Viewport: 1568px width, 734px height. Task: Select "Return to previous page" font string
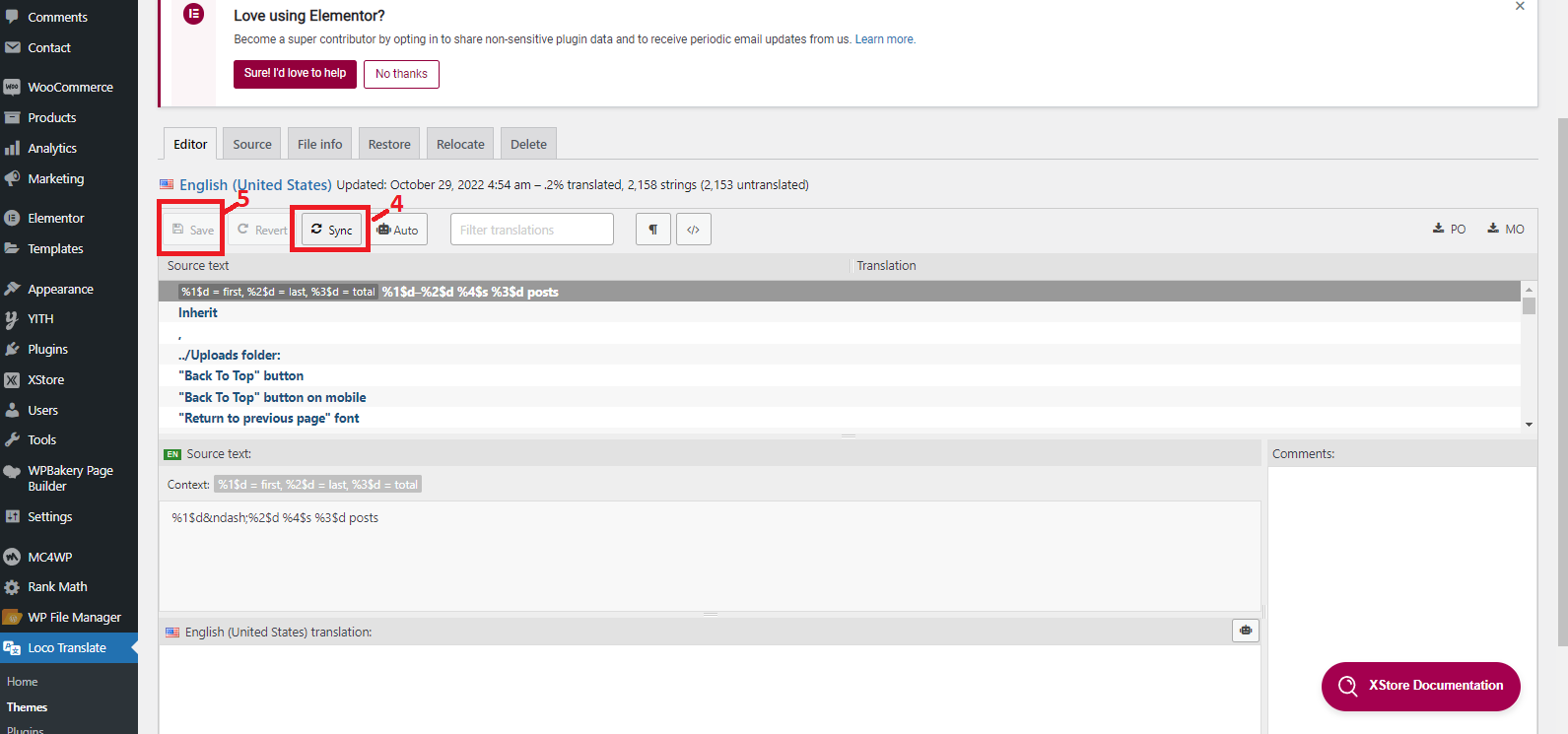(840, 418)
